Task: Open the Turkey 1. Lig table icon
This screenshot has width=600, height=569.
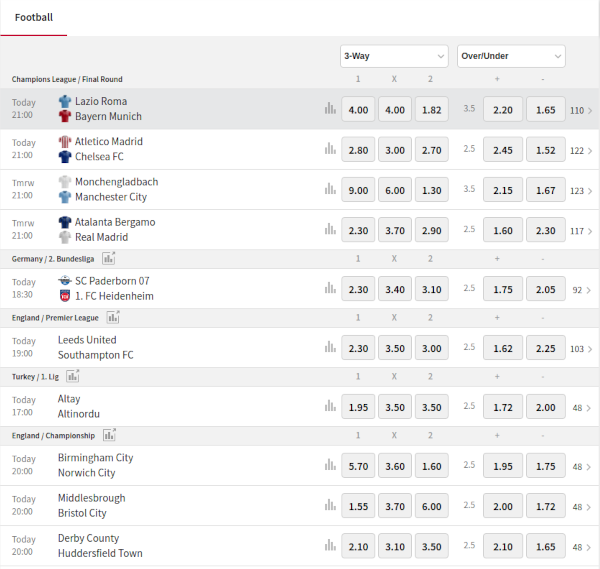Action: pos(73,377)
